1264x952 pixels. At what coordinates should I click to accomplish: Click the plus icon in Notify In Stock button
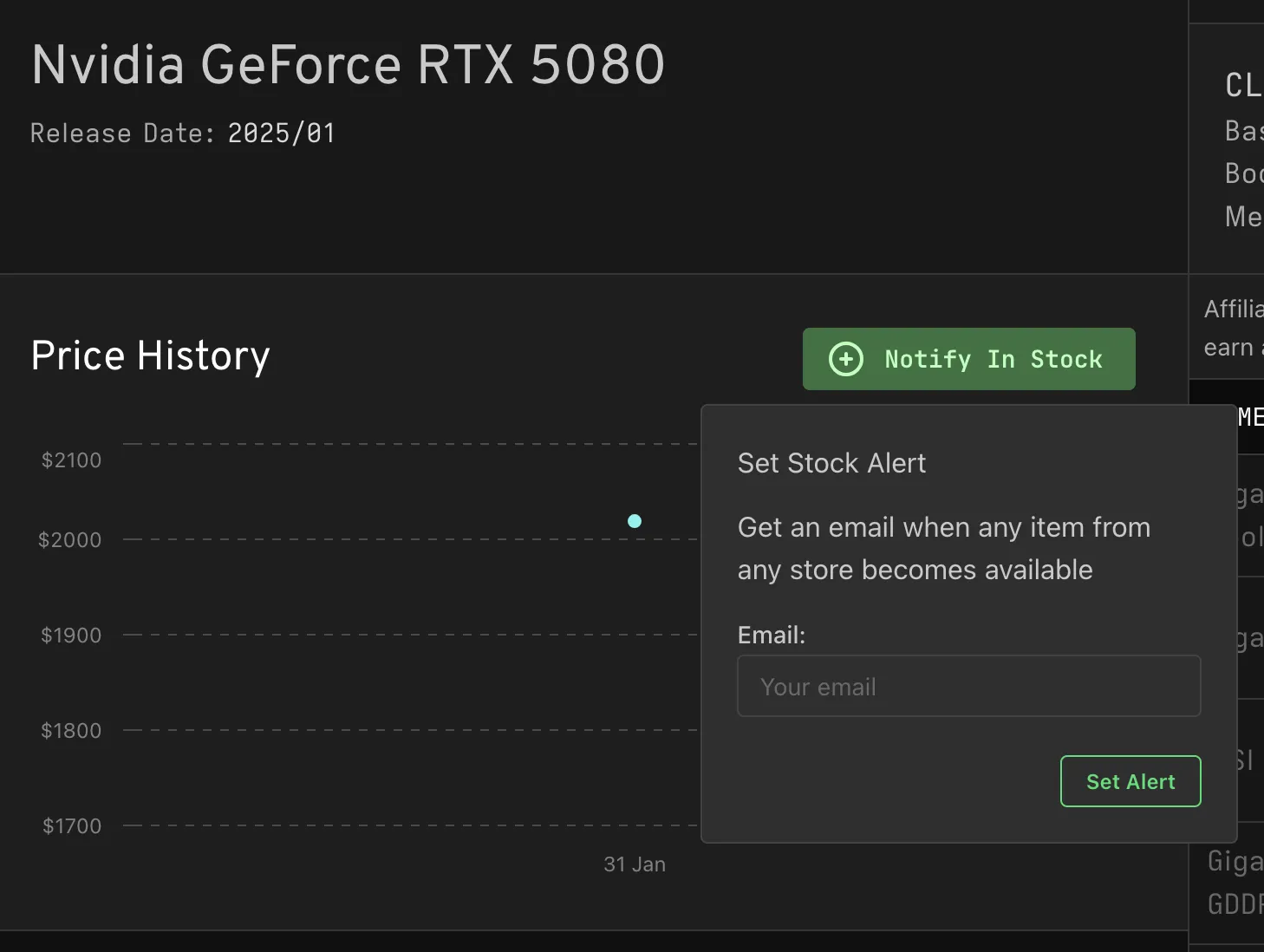pos(845,358)
